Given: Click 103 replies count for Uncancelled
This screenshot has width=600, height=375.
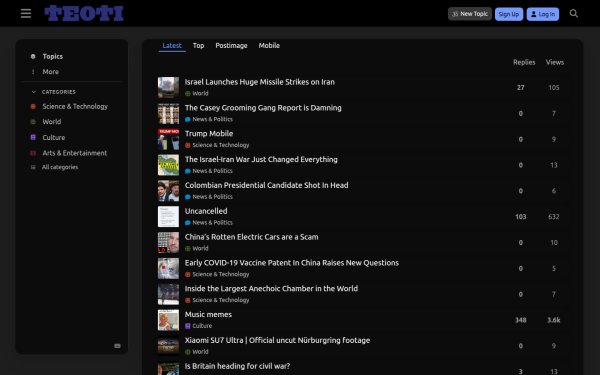Looking at the screenshot, I should (x=520, y=217).
